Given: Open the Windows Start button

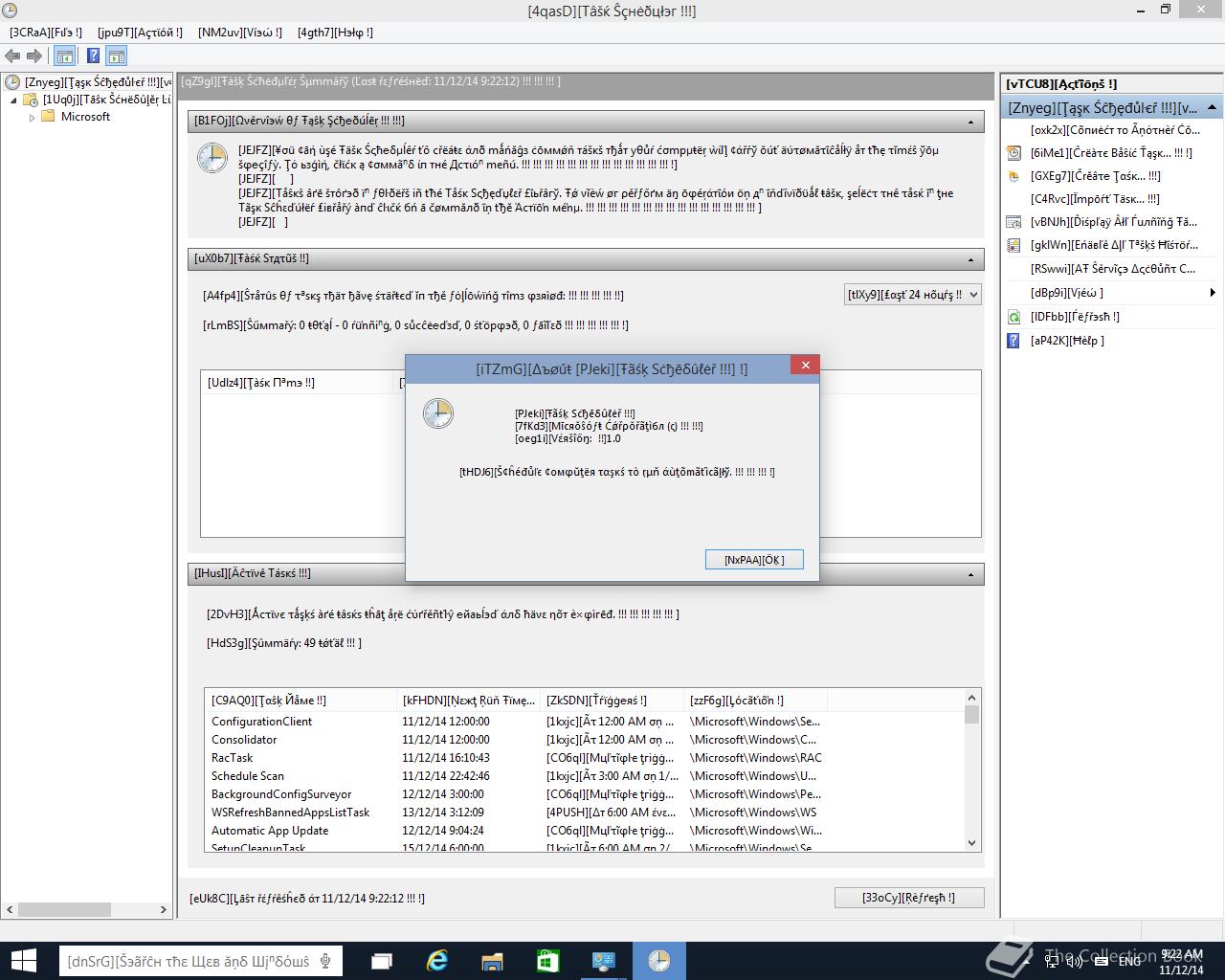Looking at the screenshot, I should coord(23,961).
